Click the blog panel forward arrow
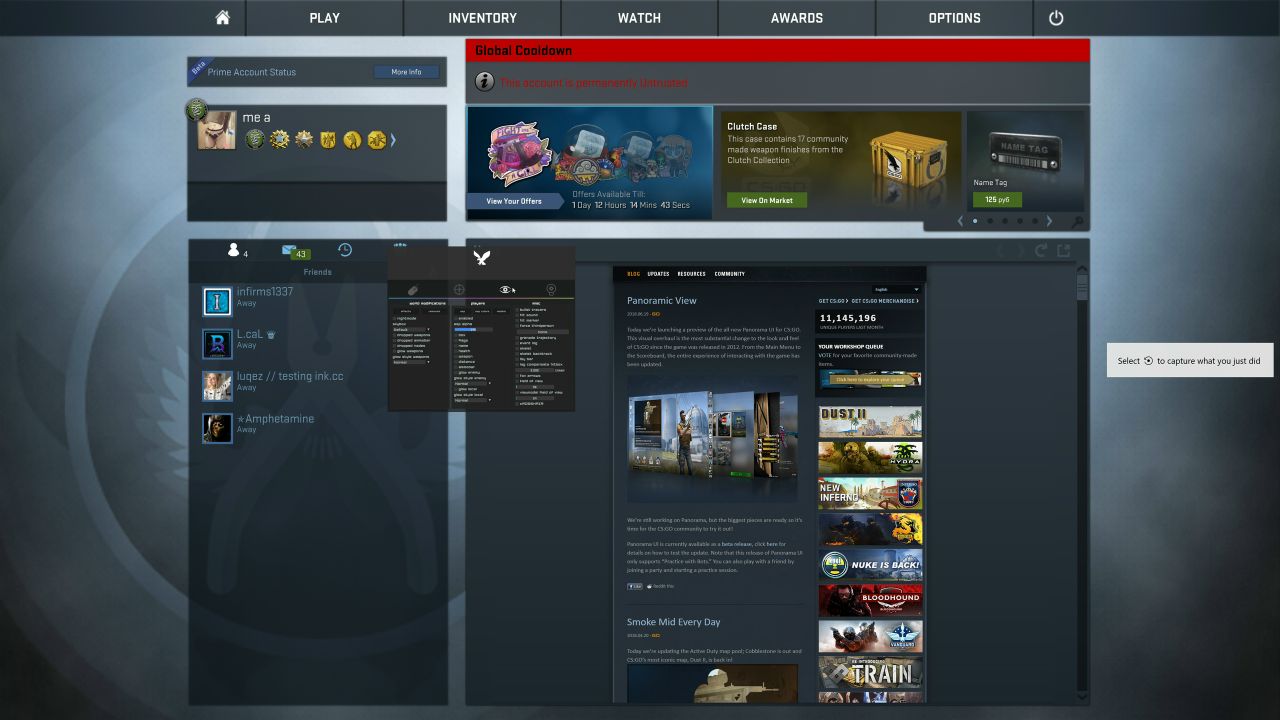1280x720 pixels. tap(1019, 251)
